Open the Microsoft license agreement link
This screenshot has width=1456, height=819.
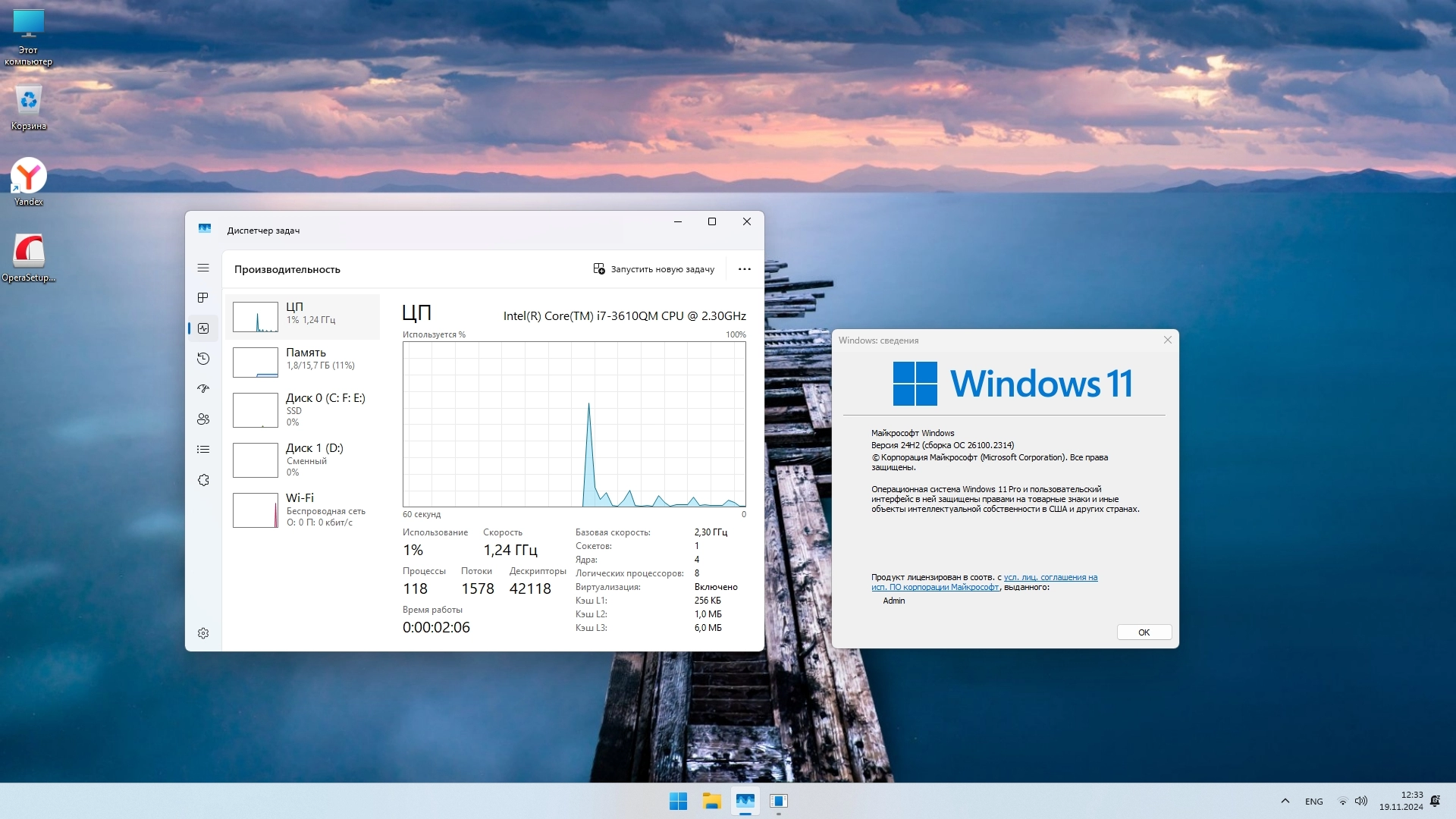coord(1050,578)
